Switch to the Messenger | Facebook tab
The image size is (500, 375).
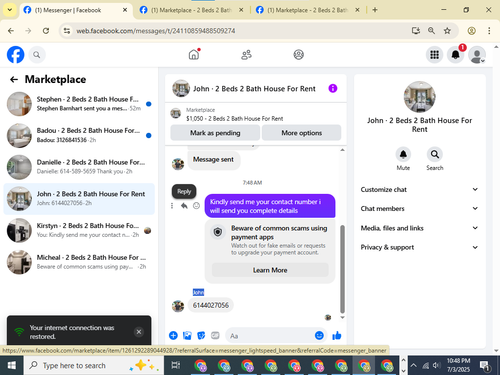[x=76, y=10]
